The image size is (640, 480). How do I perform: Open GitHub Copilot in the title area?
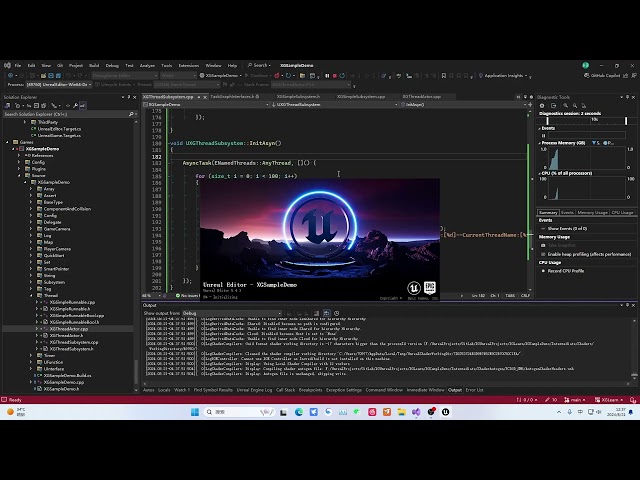coord(602,76)
